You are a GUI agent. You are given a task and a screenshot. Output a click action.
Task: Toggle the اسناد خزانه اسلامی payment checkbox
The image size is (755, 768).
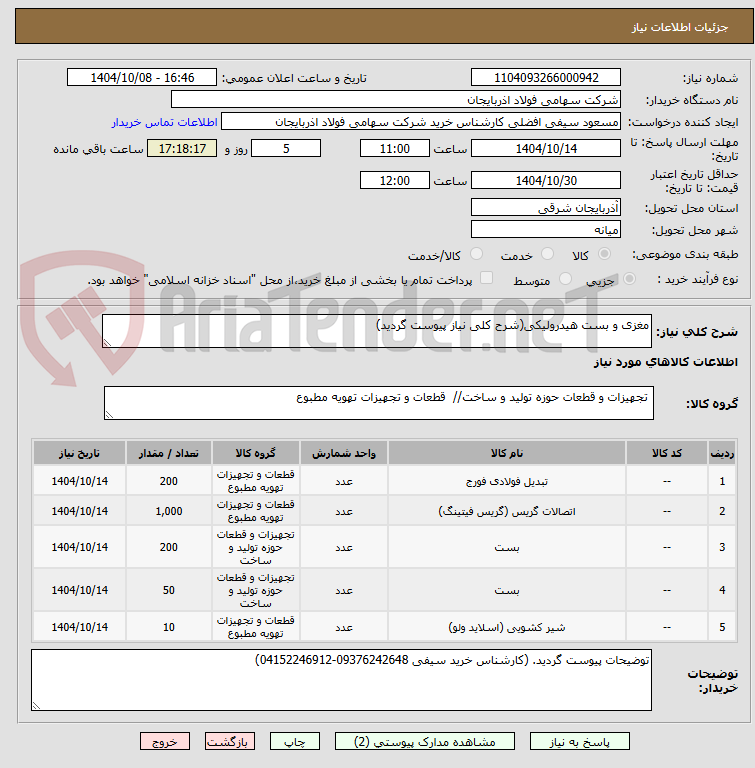tap(486, 278)
